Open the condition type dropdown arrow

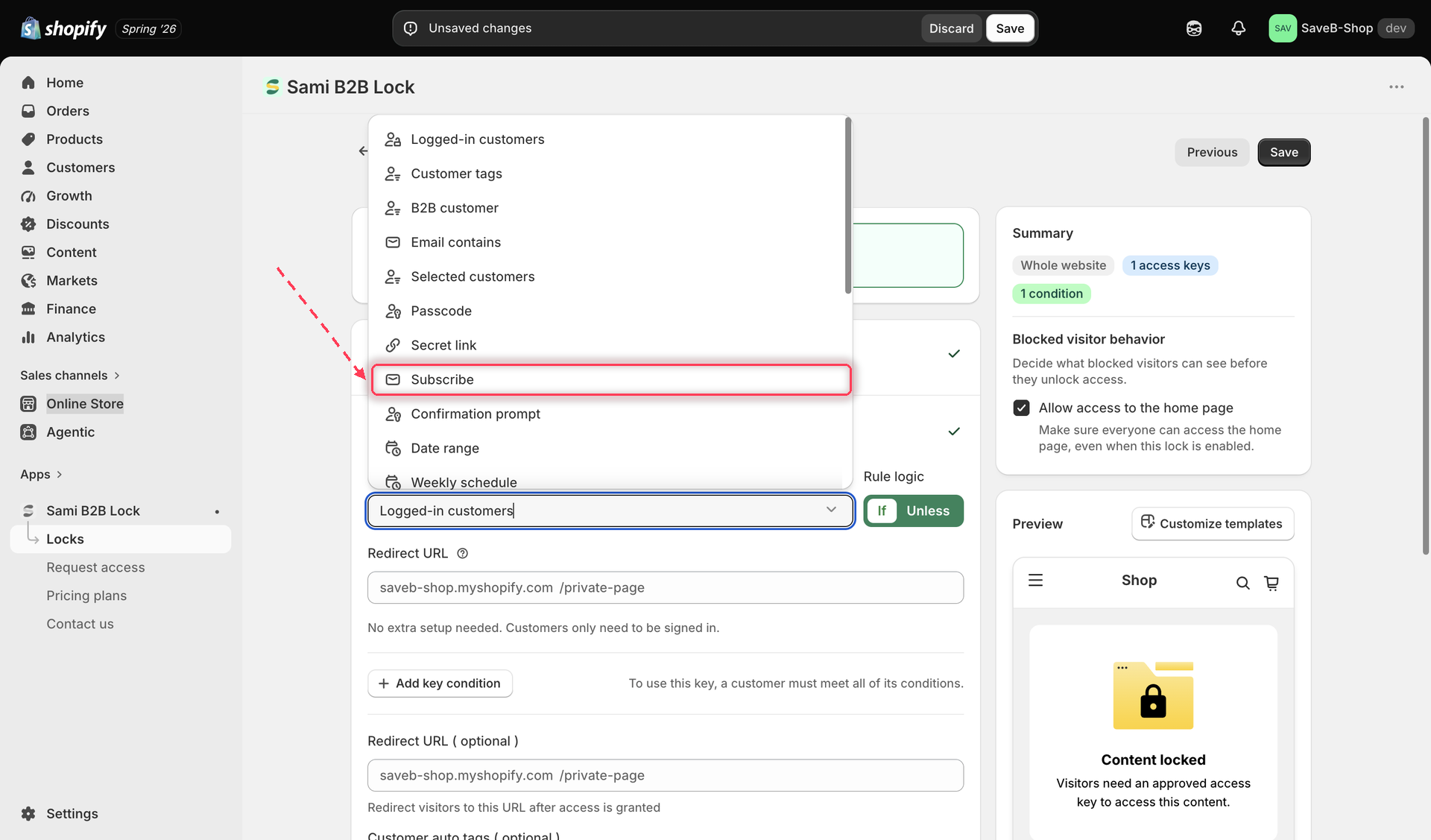[x=831, y=510]
